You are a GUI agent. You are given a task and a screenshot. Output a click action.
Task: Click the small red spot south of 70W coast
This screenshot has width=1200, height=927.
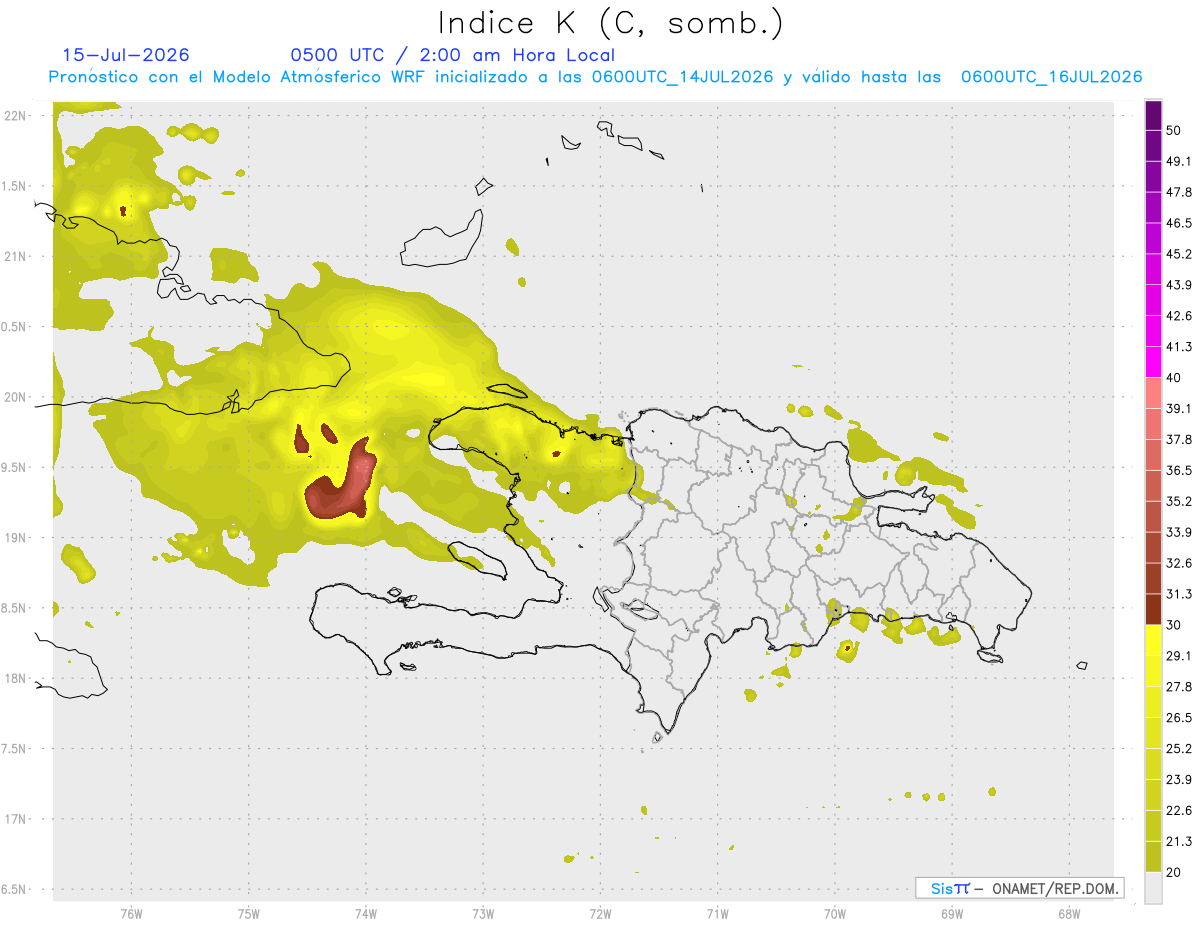click(x=848, y=647)
